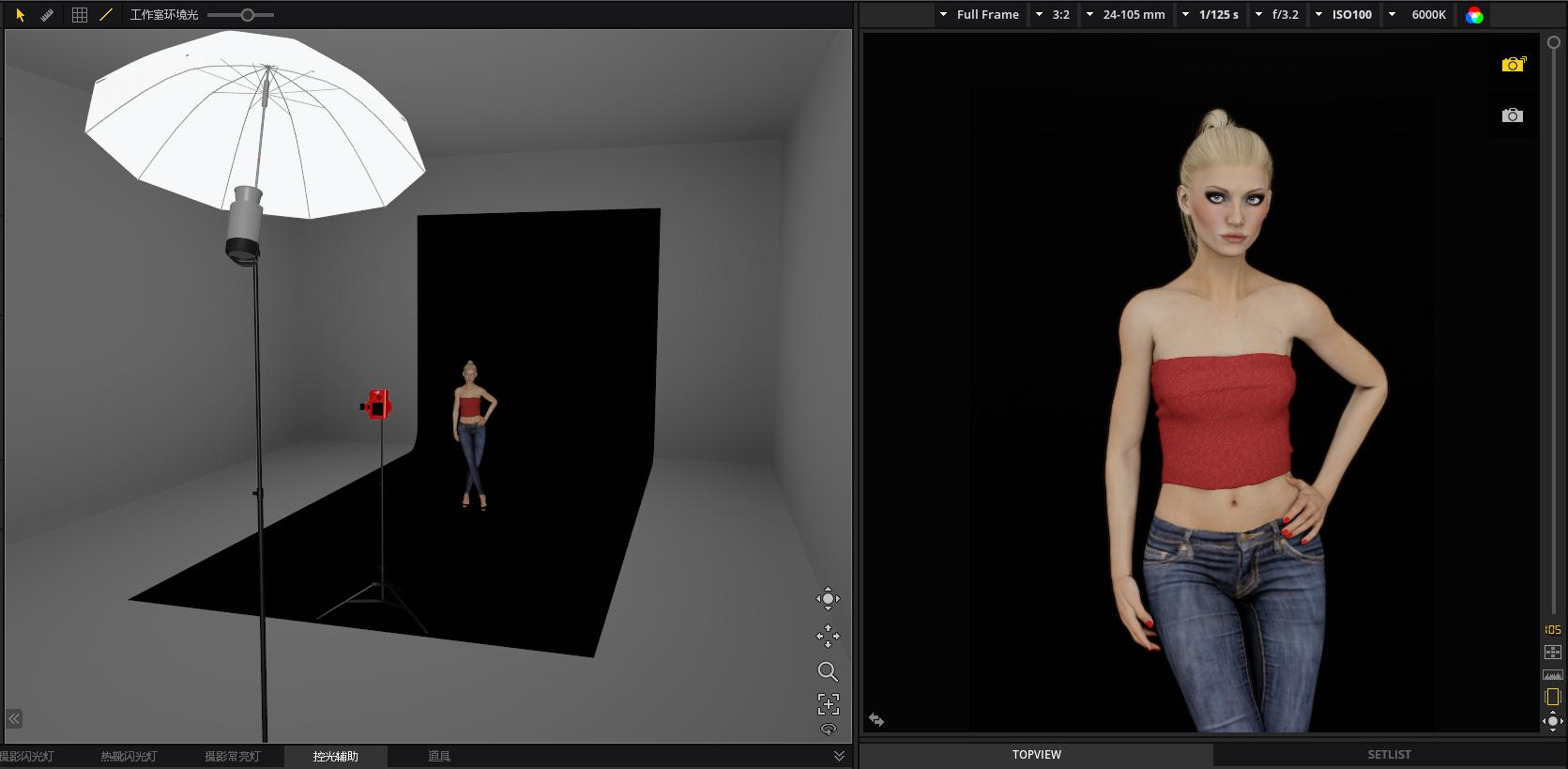Click the focus frame icon in the 3D view
1568x769 pixels.
click(828, 704)
